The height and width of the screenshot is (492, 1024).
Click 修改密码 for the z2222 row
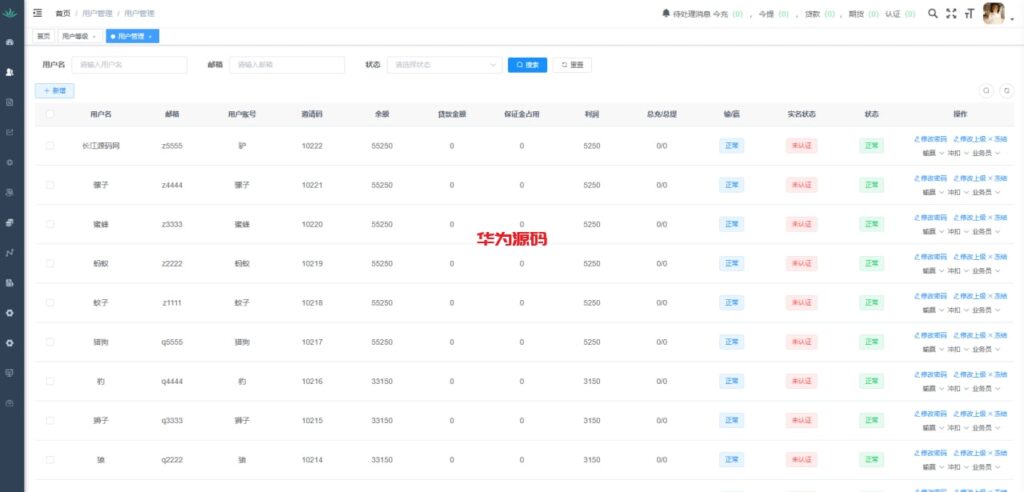(x=930, y=256)
